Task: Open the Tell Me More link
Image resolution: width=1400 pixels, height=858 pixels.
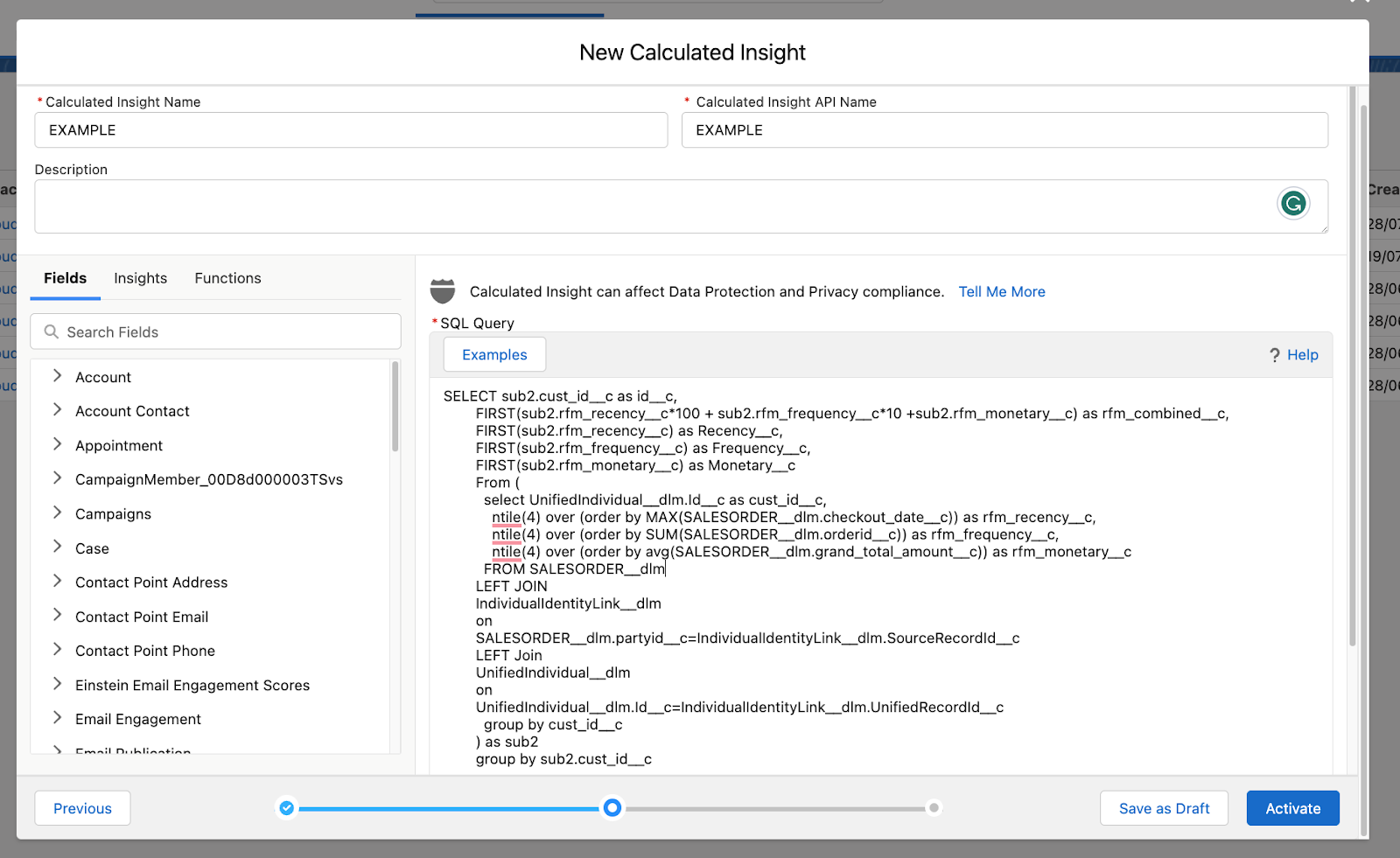Action: click(x=1002, y=292)
